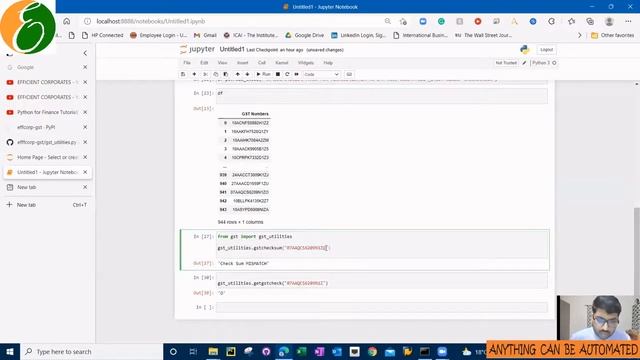Rename notebook by clicking Untitled1 title
The width and height of the screenshot is (640, 360).
(x=232, y=49)
